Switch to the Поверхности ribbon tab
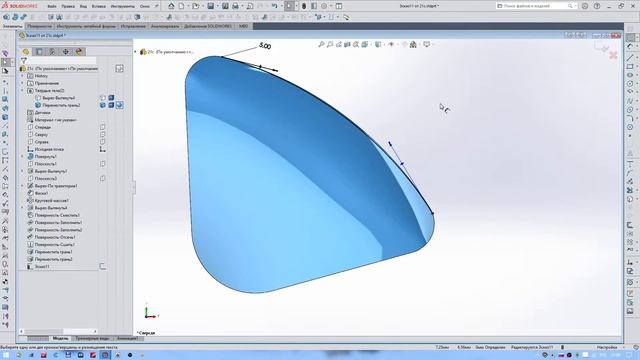Image resolution: width=640 pixels, height=360 pixels. (40, 26)
